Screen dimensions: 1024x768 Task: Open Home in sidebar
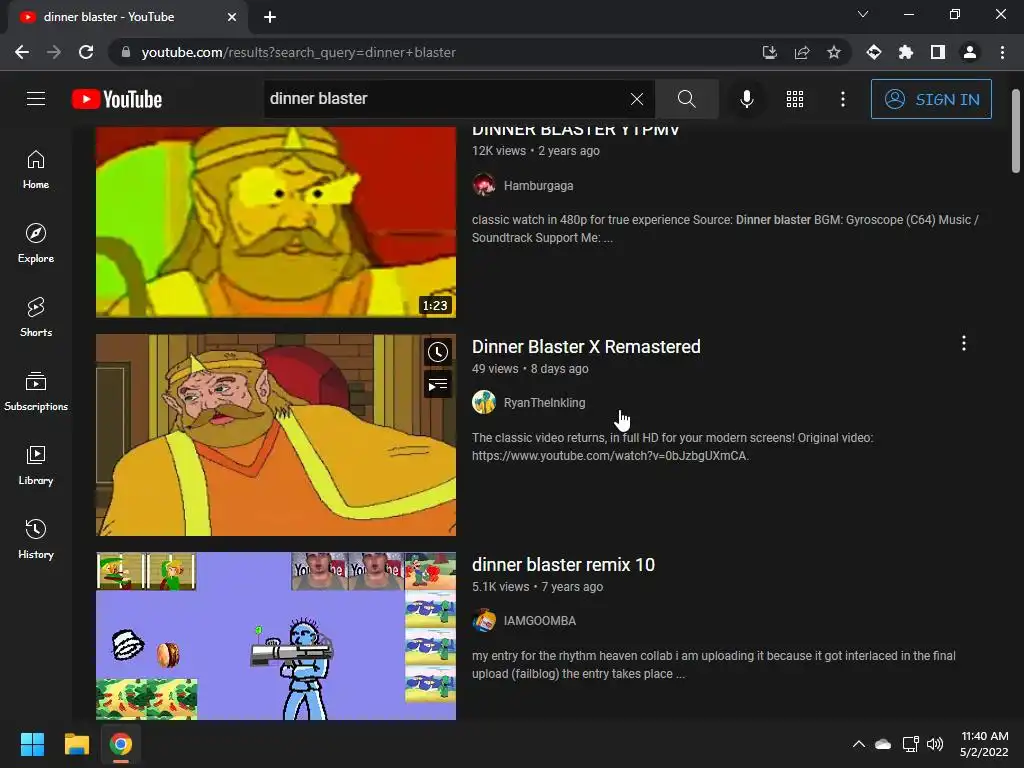coord(36,169)
